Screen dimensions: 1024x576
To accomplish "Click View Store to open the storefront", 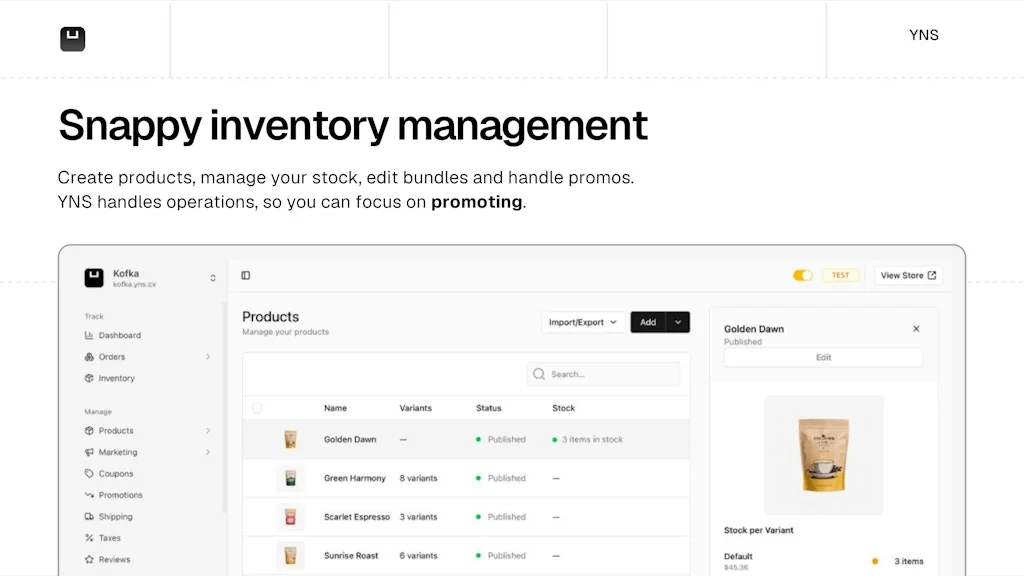I will coord(905,275).
